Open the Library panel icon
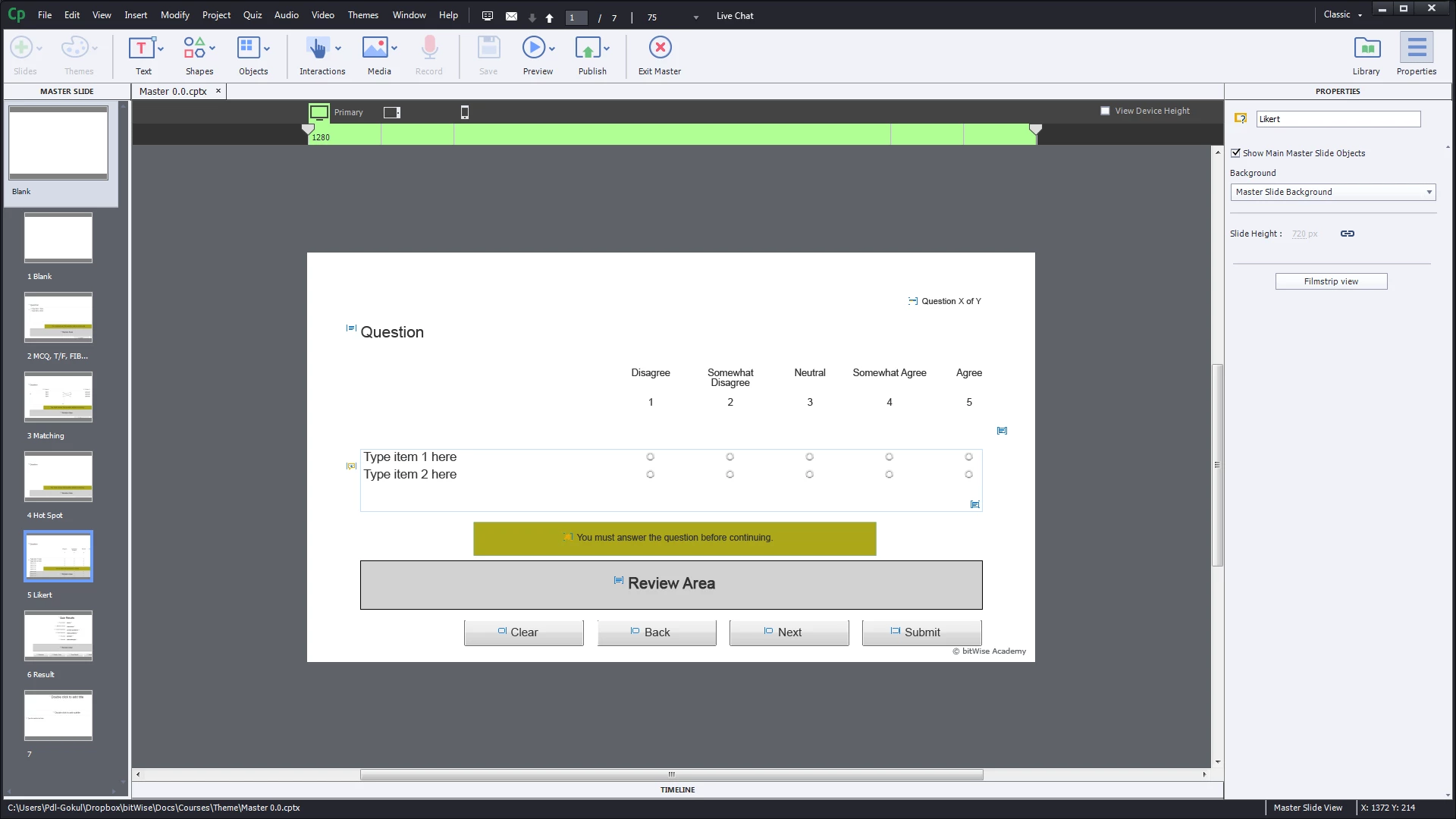The height and width of the screenshot is (819, 1456). (x=1367, y=48)
